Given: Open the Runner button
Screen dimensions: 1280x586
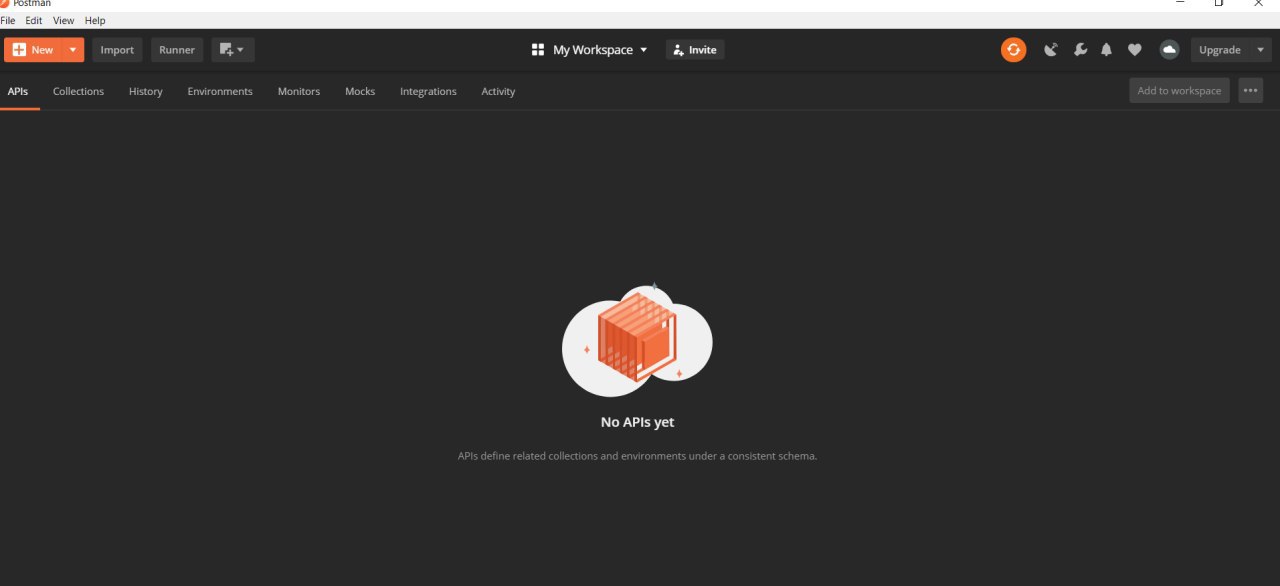Looking at the screenshot, I should (177, 50).
